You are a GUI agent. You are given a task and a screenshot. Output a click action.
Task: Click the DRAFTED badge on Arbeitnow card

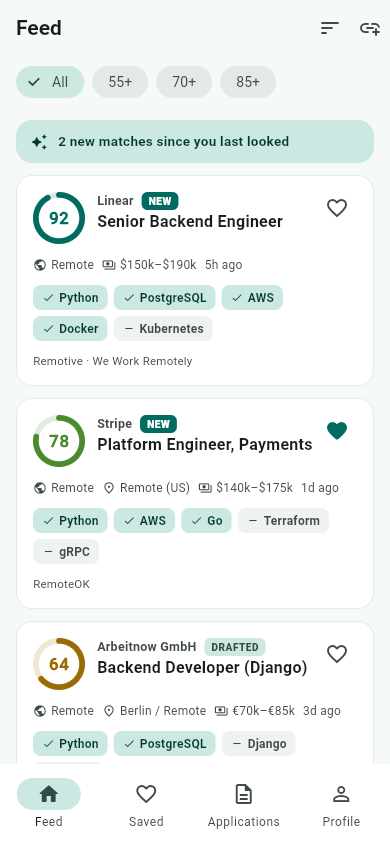pyautogui.click(x=235, y=647)
